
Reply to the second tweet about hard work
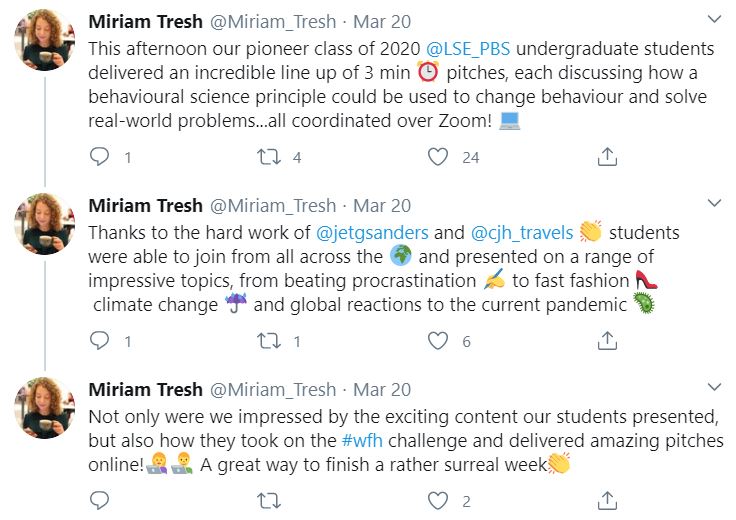coord(99,341)
